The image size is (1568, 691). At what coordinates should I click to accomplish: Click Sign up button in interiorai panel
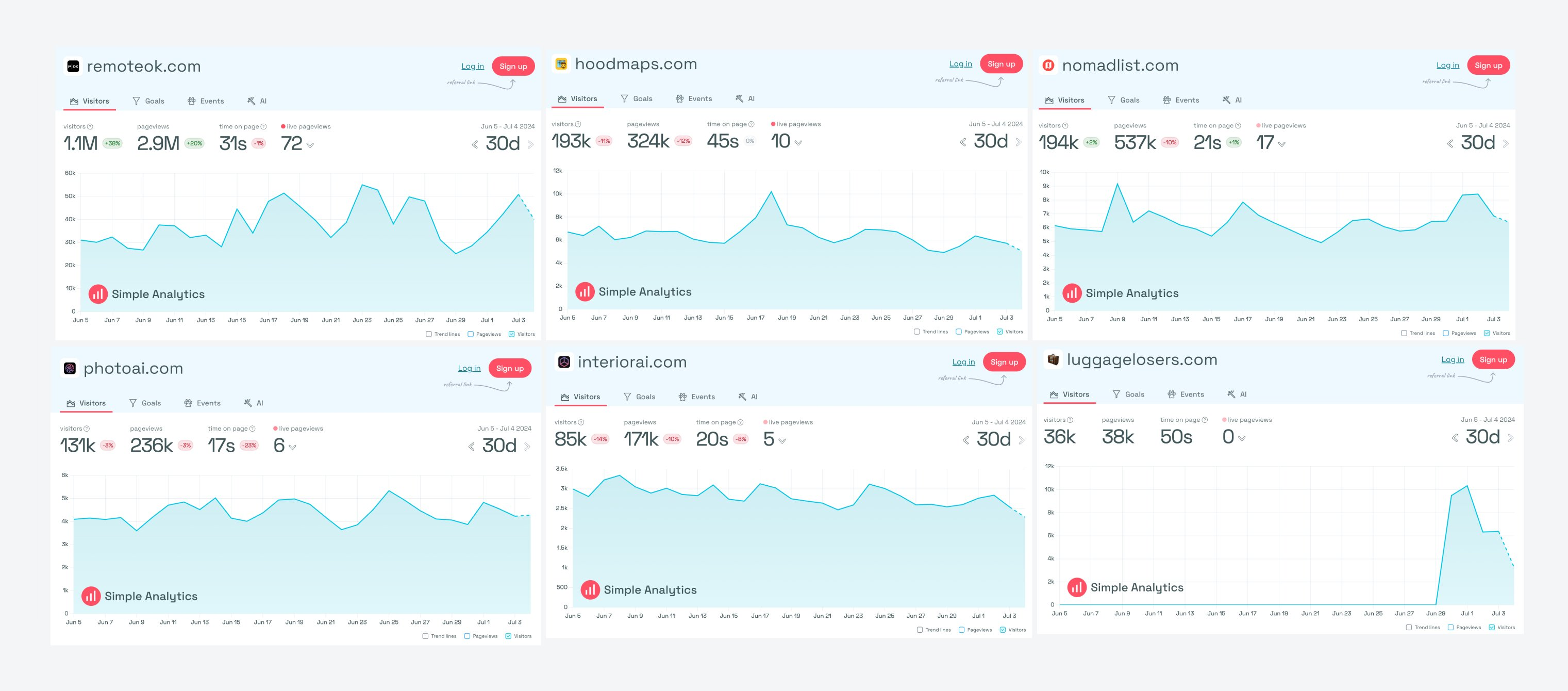click(x=1004, y=362)
